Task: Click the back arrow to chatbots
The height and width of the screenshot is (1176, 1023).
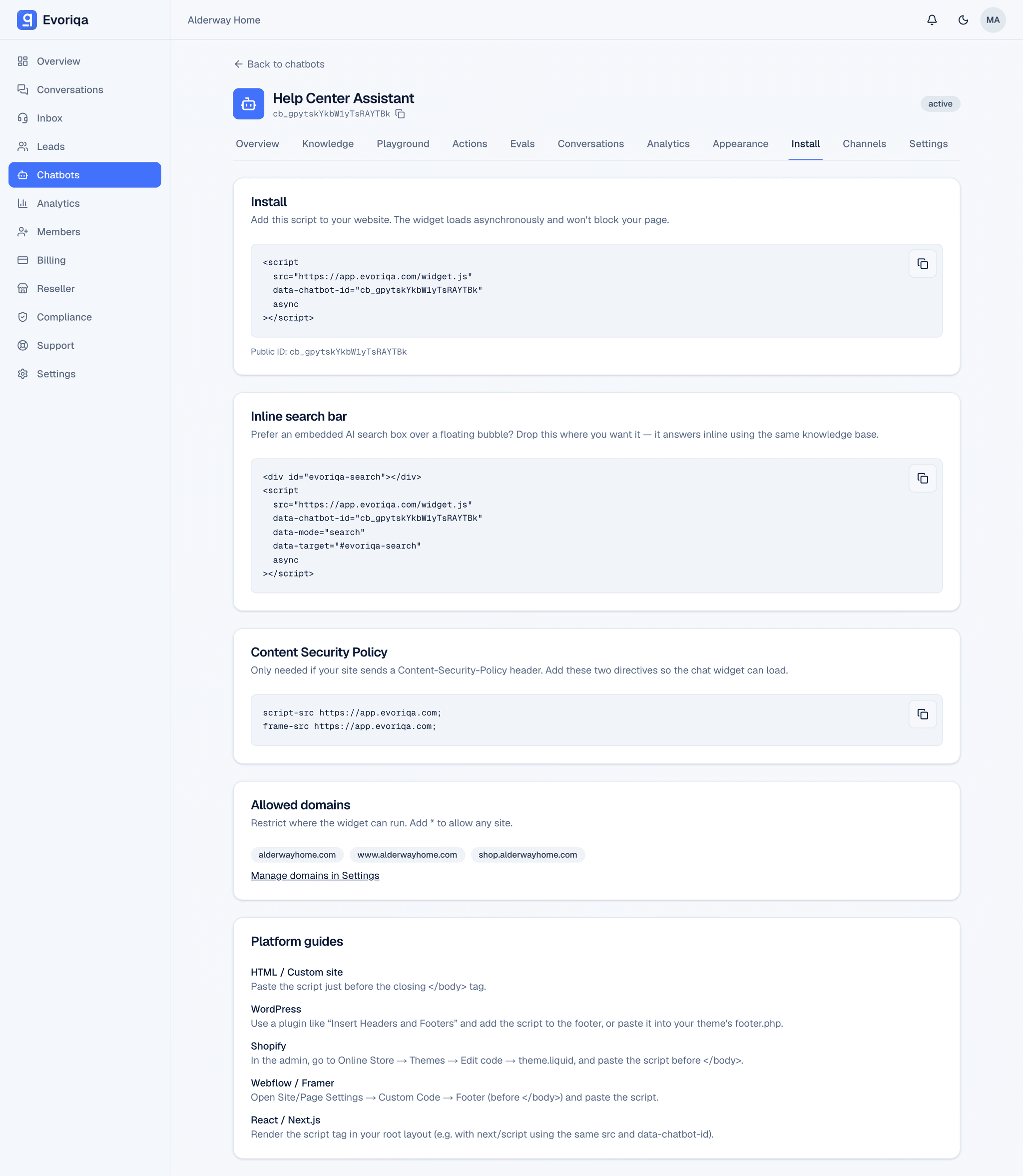Action: (239, 64)
